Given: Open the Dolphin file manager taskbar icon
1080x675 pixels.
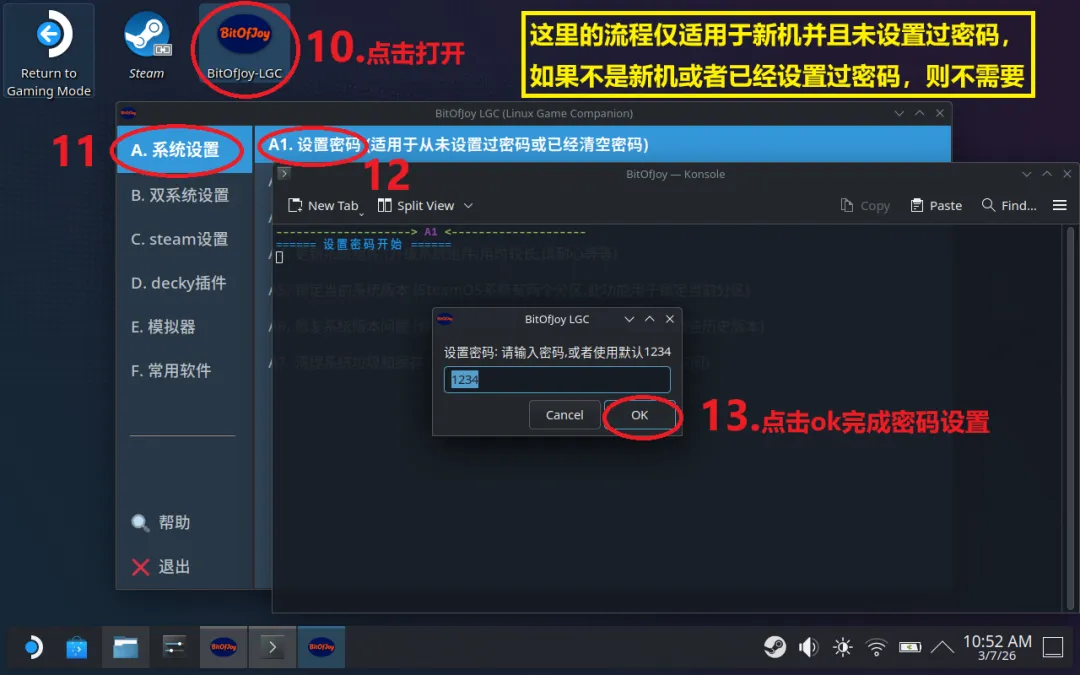Looking at the screenshot, I should 125,647.
